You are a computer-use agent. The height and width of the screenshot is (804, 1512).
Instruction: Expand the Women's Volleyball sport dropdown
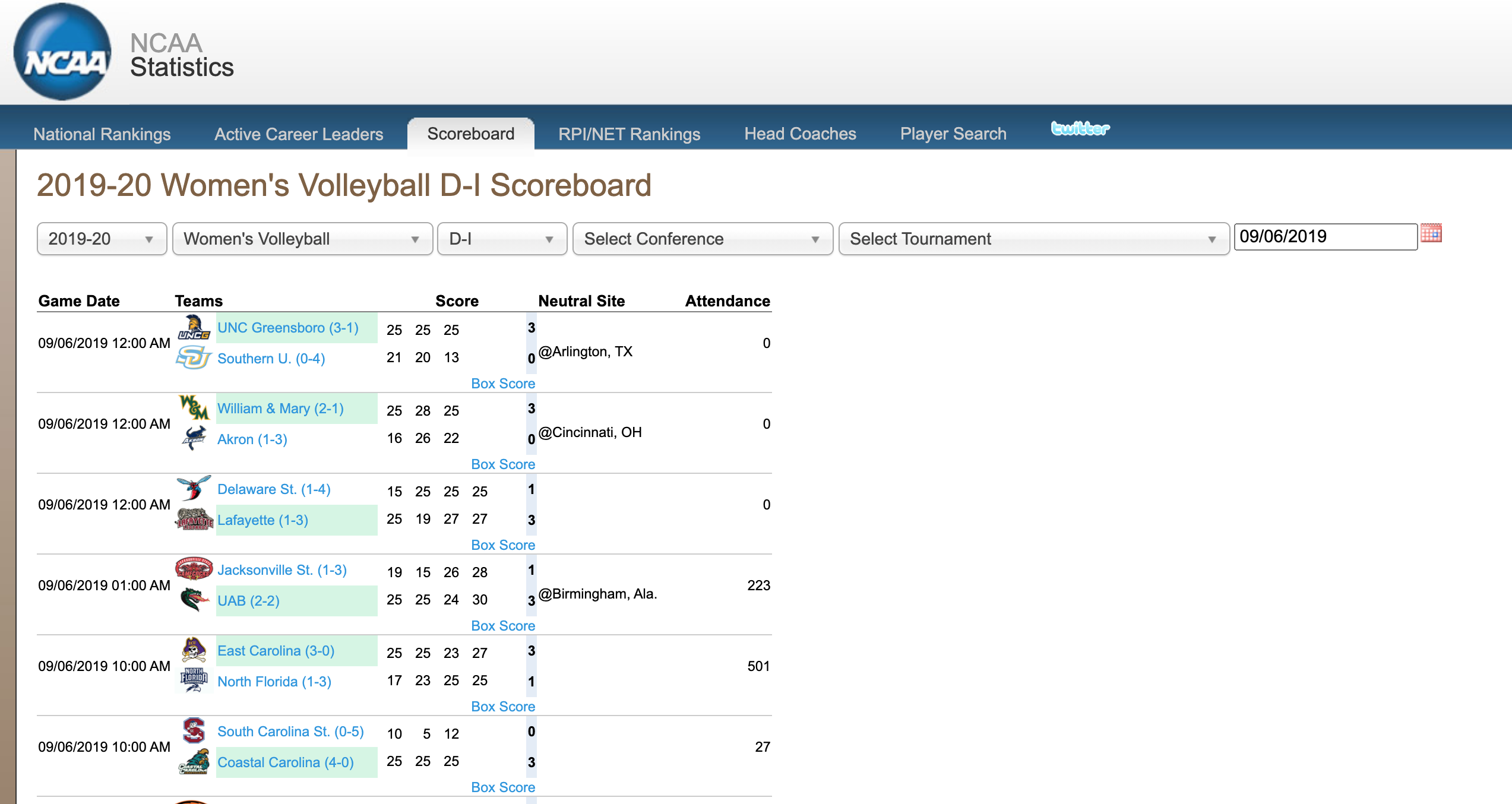click(x=302, y=239)
